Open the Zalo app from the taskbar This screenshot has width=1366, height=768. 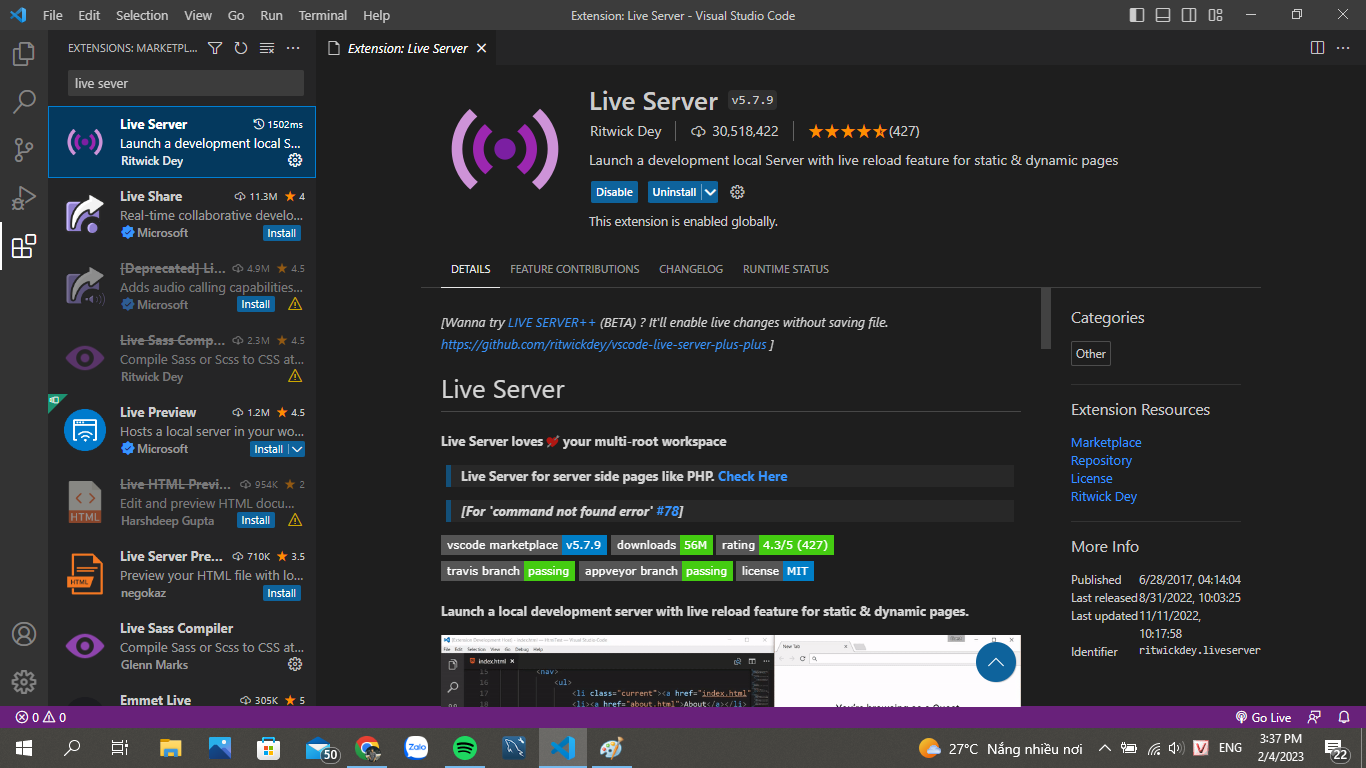pos(416,748)
